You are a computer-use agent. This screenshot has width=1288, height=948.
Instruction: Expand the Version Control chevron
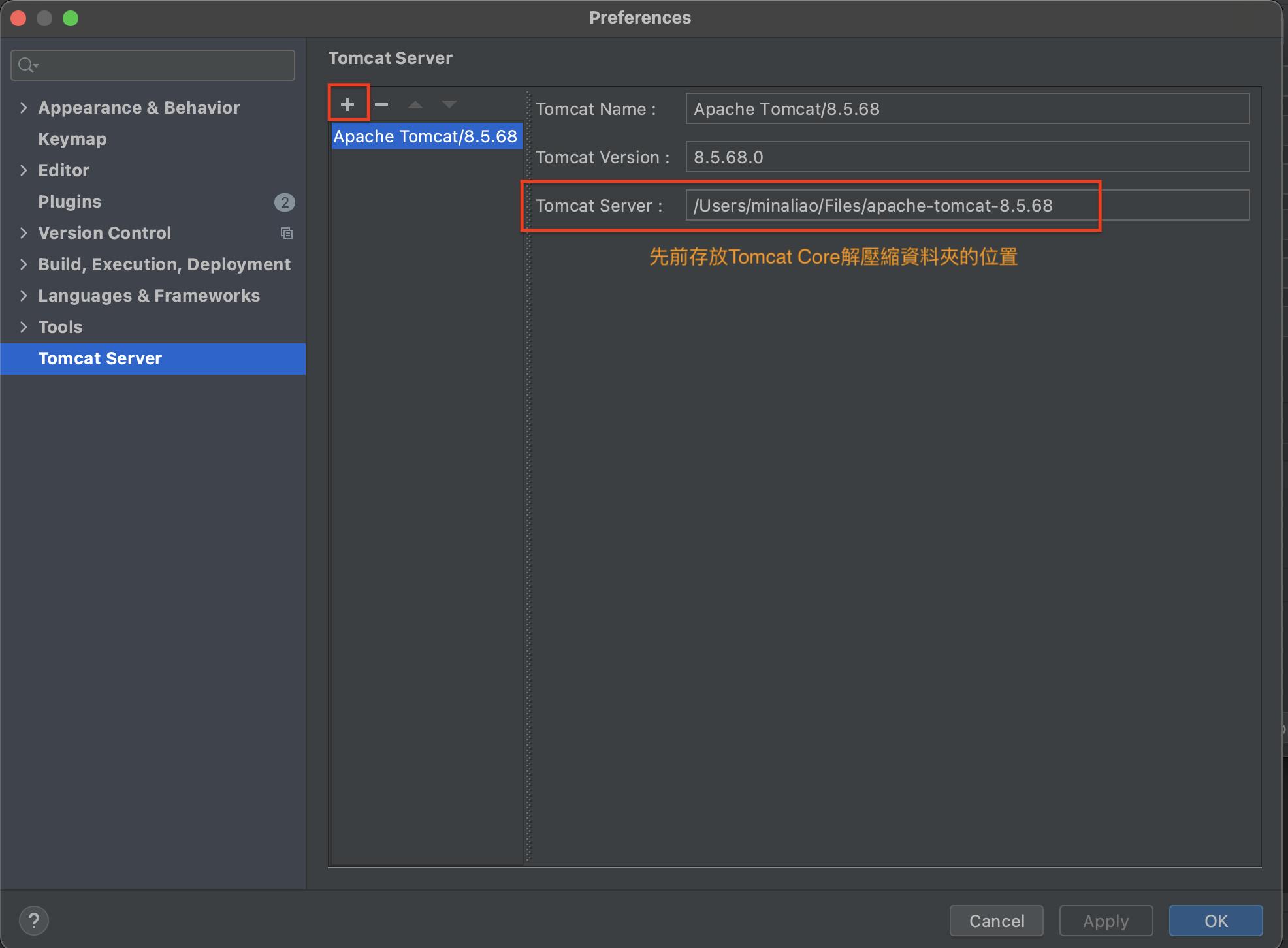[24, 233]
